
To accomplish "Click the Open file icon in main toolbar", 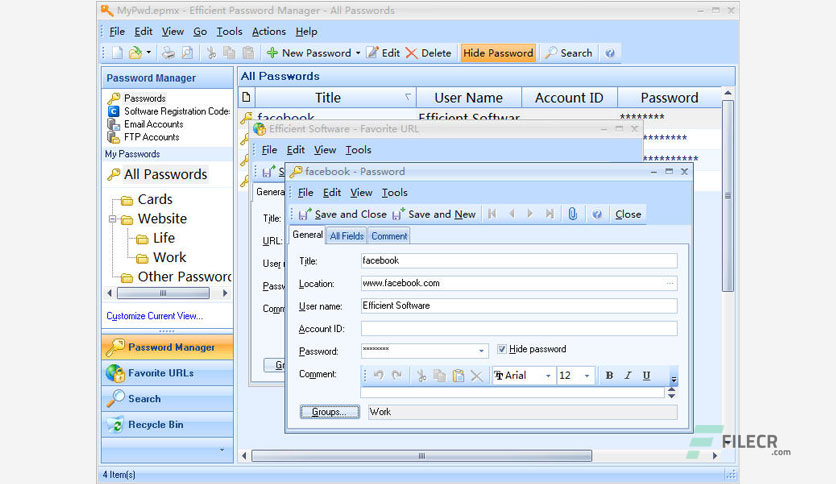I will [x=135, y=53].
